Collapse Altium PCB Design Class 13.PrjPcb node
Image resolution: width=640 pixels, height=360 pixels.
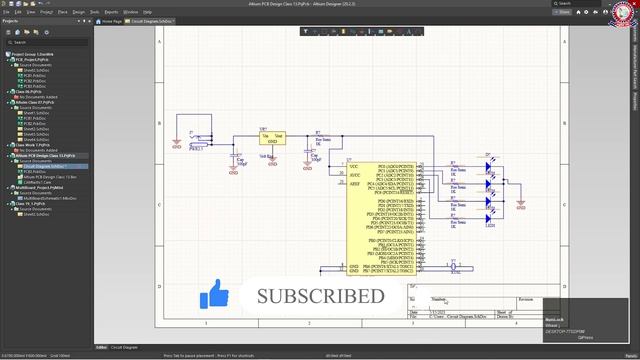[x=8, y=156]
